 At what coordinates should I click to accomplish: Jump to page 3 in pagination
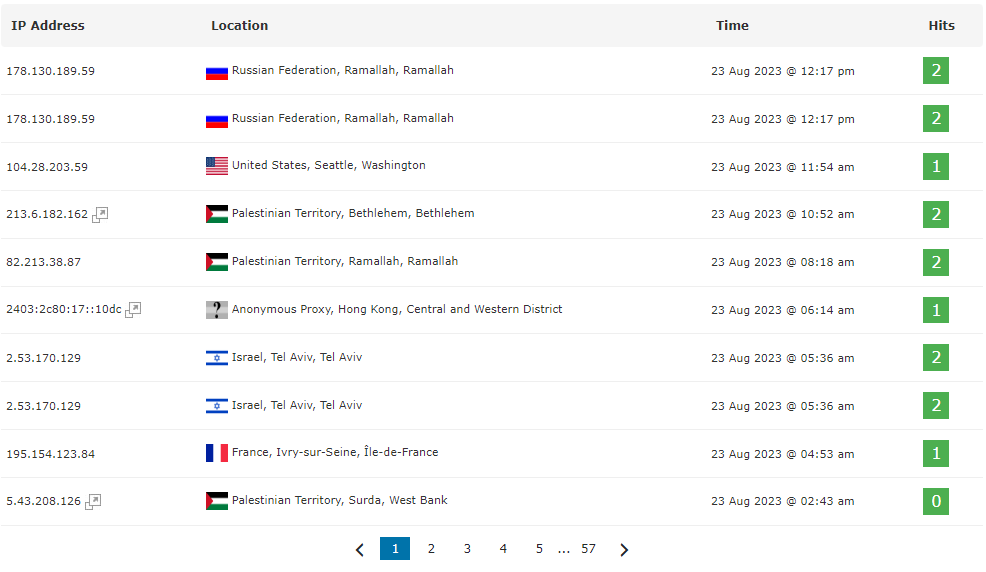coord(467,549)
